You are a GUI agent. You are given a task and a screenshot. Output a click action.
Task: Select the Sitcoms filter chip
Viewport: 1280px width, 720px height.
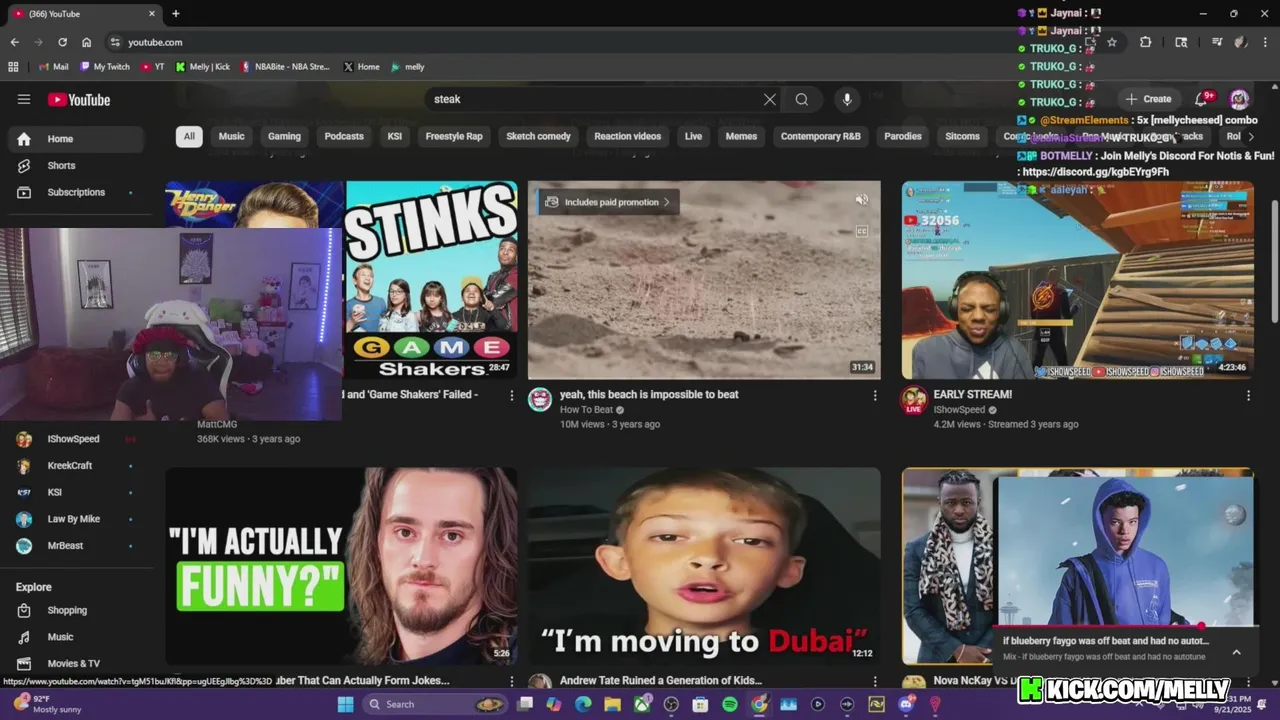click(963, 136)
